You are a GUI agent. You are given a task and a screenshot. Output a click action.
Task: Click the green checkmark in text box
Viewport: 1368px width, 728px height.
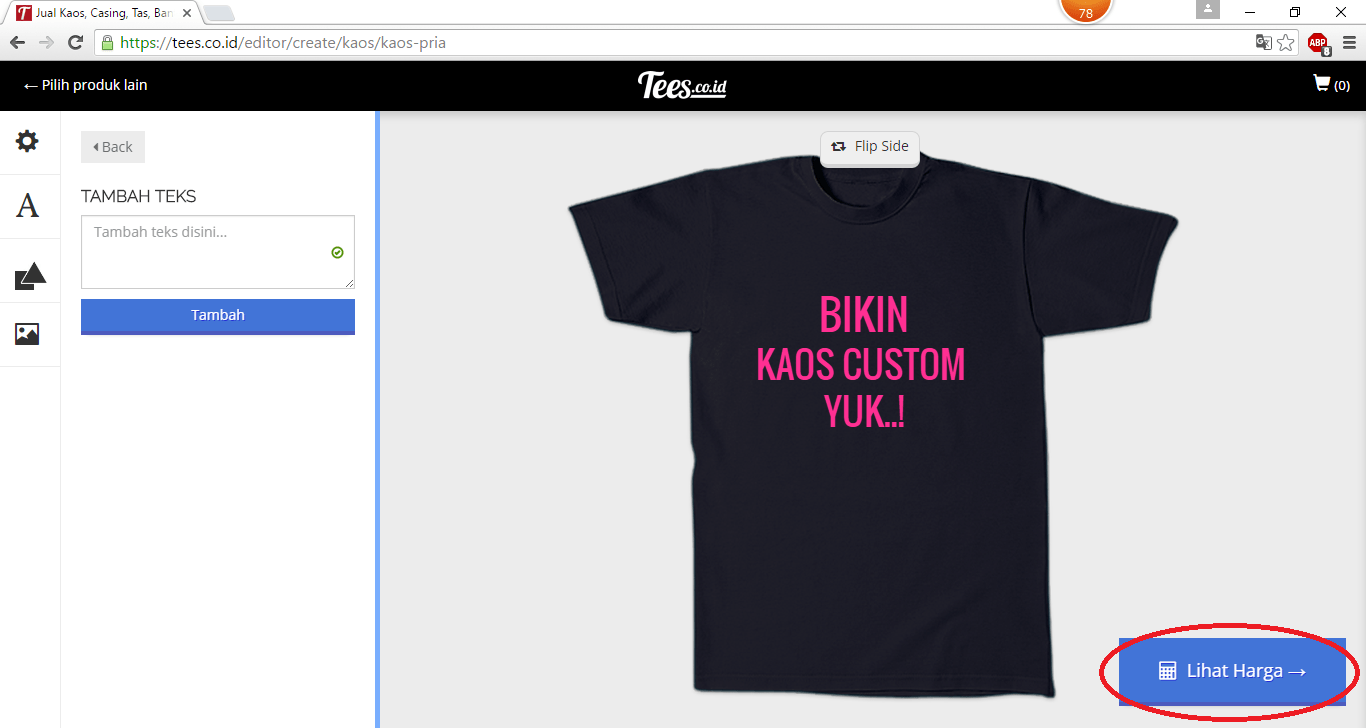pyautogui.click(x=337, y=253)
